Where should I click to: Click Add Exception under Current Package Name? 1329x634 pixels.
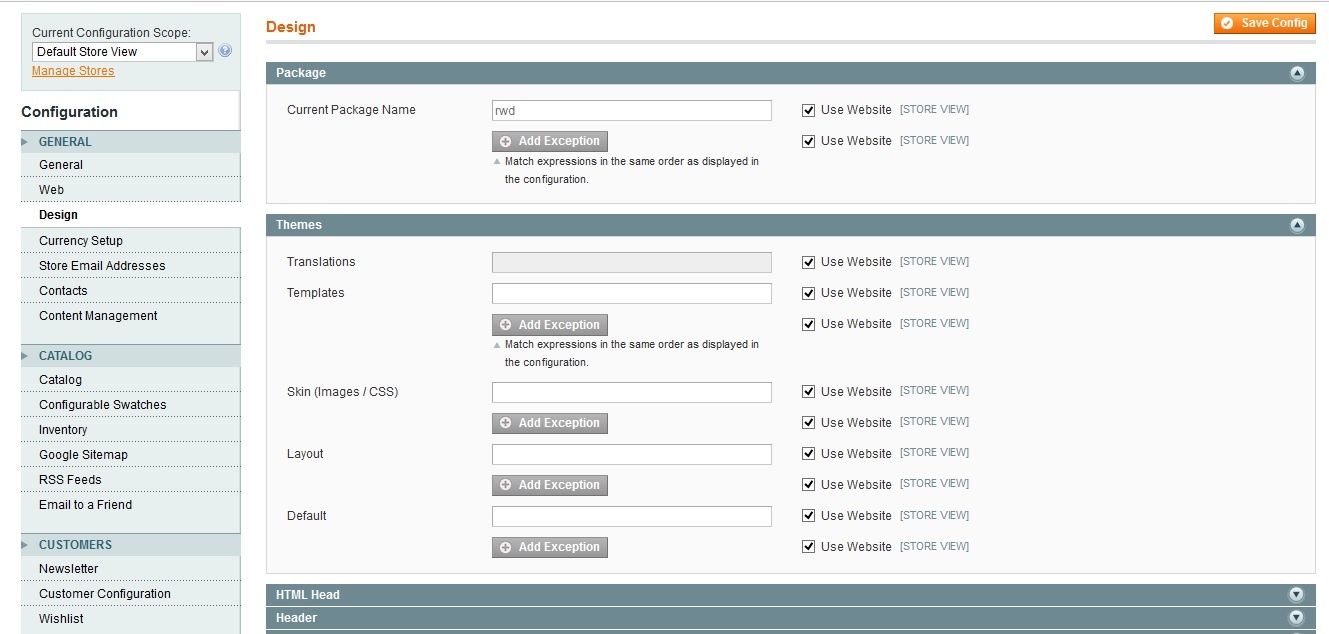pyautogui.click(x=550, y=142)
